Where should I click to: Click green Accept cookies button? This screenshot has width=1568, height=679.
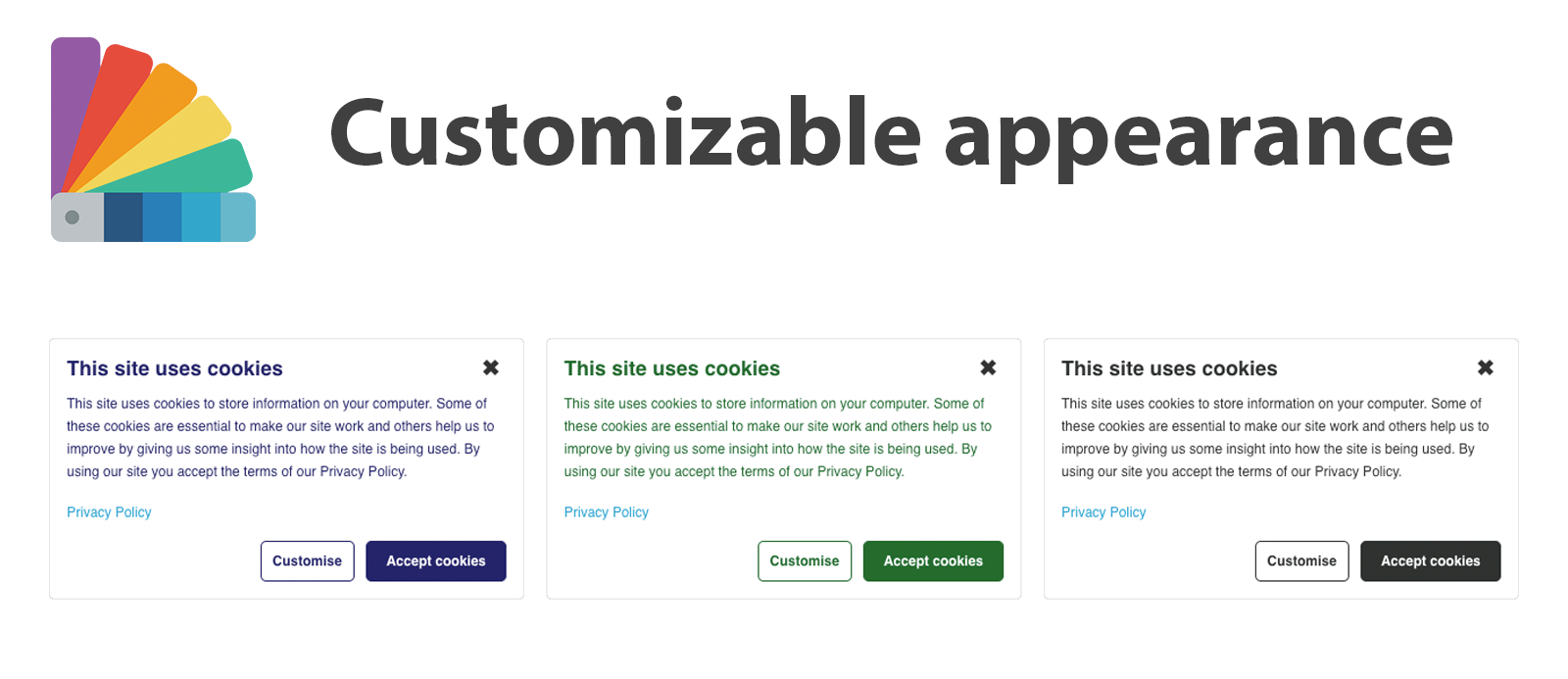[933, 561]
